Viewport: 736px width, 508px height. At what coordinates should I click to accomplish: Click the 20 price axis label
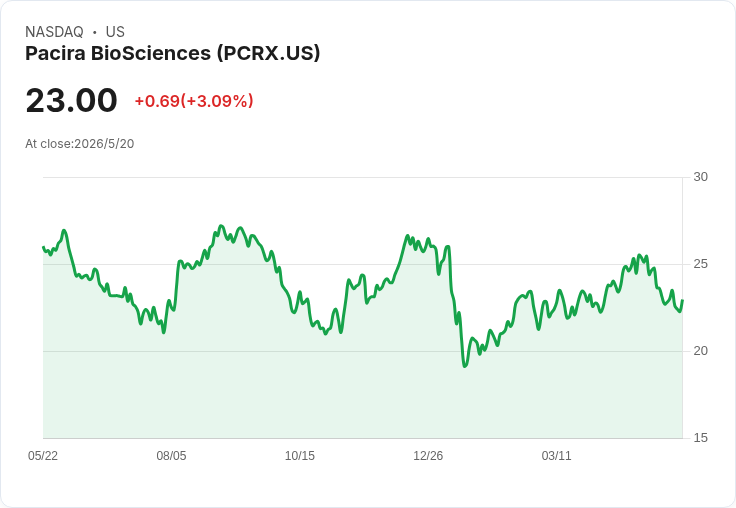[700, 351]
